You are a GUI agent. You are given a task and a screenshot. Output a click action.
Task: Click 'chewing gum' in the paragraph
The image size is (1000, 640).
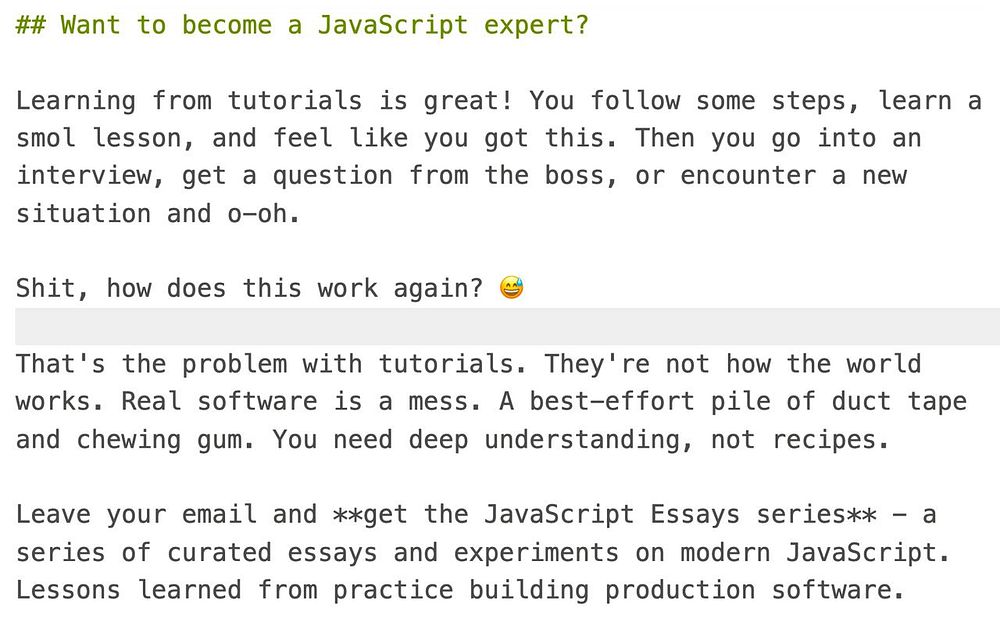[x=159, y=440]
